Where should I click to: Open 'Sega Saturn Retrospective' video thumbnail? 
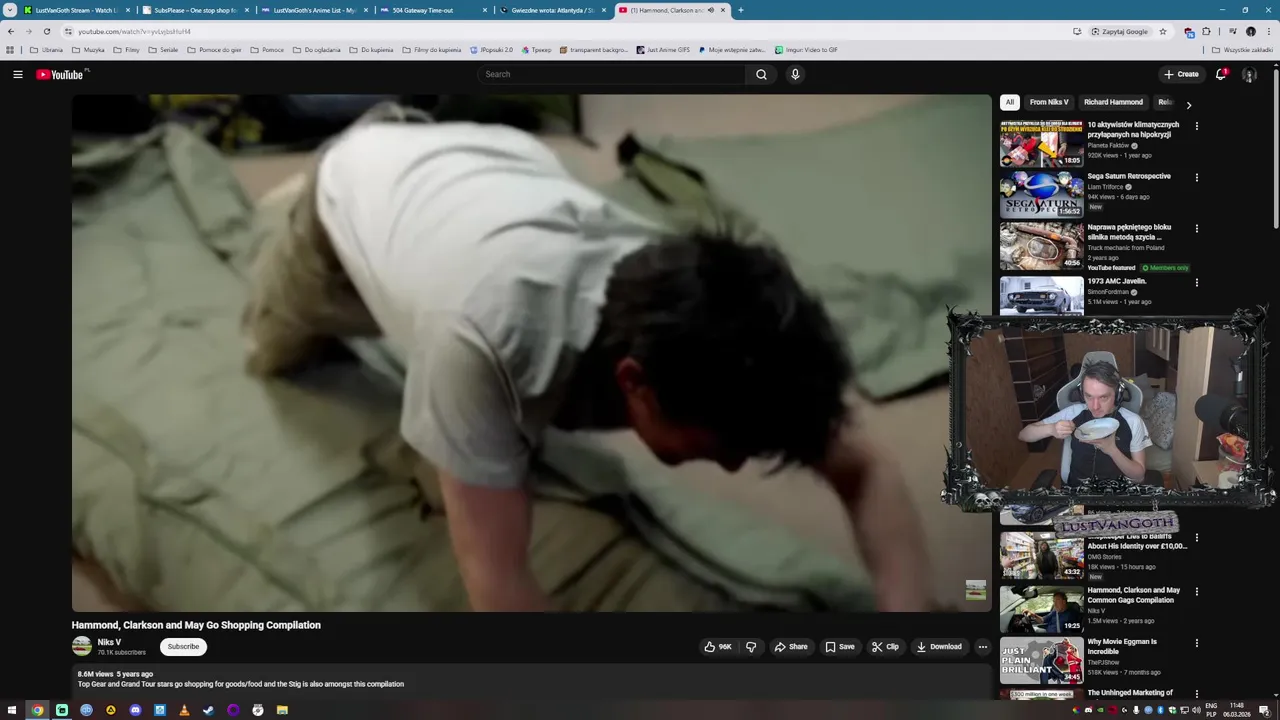(1041, 194)
